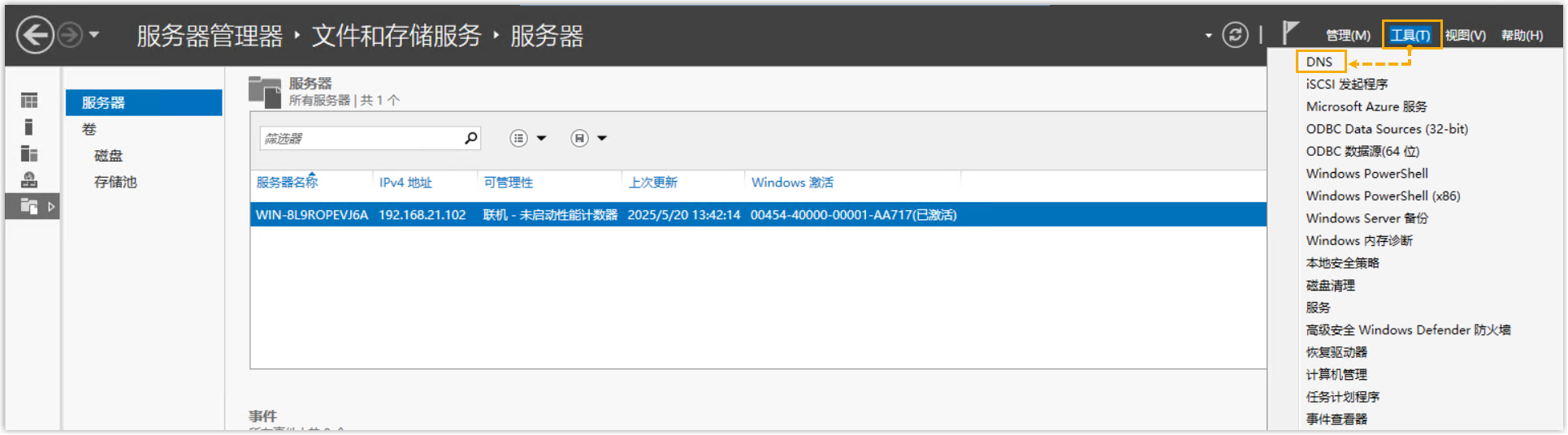Select the Local Server sidebar icon
Image resolution: width=1568 pixels, height=435 pixels.
click(29, 127)
